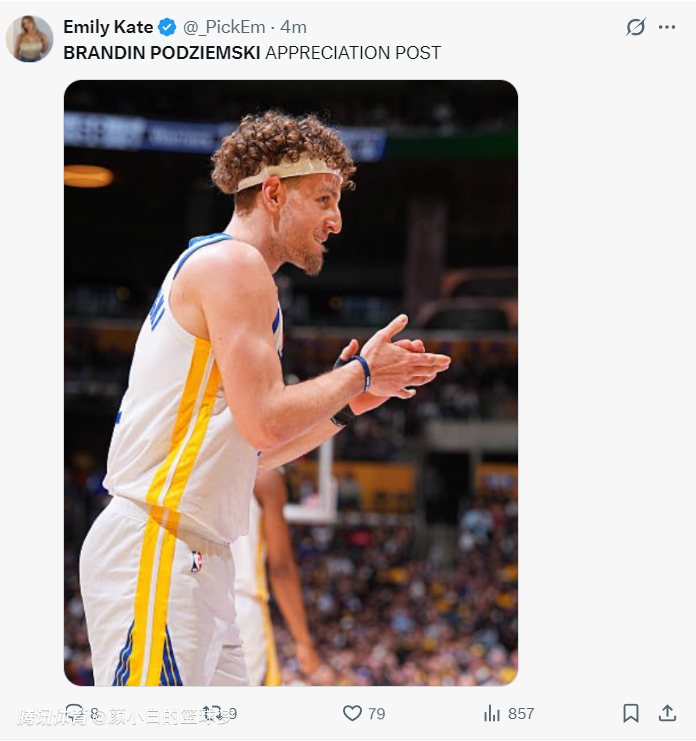Share the post via share icon
This screenshot has height=741, width=696.
click(667, 713)
